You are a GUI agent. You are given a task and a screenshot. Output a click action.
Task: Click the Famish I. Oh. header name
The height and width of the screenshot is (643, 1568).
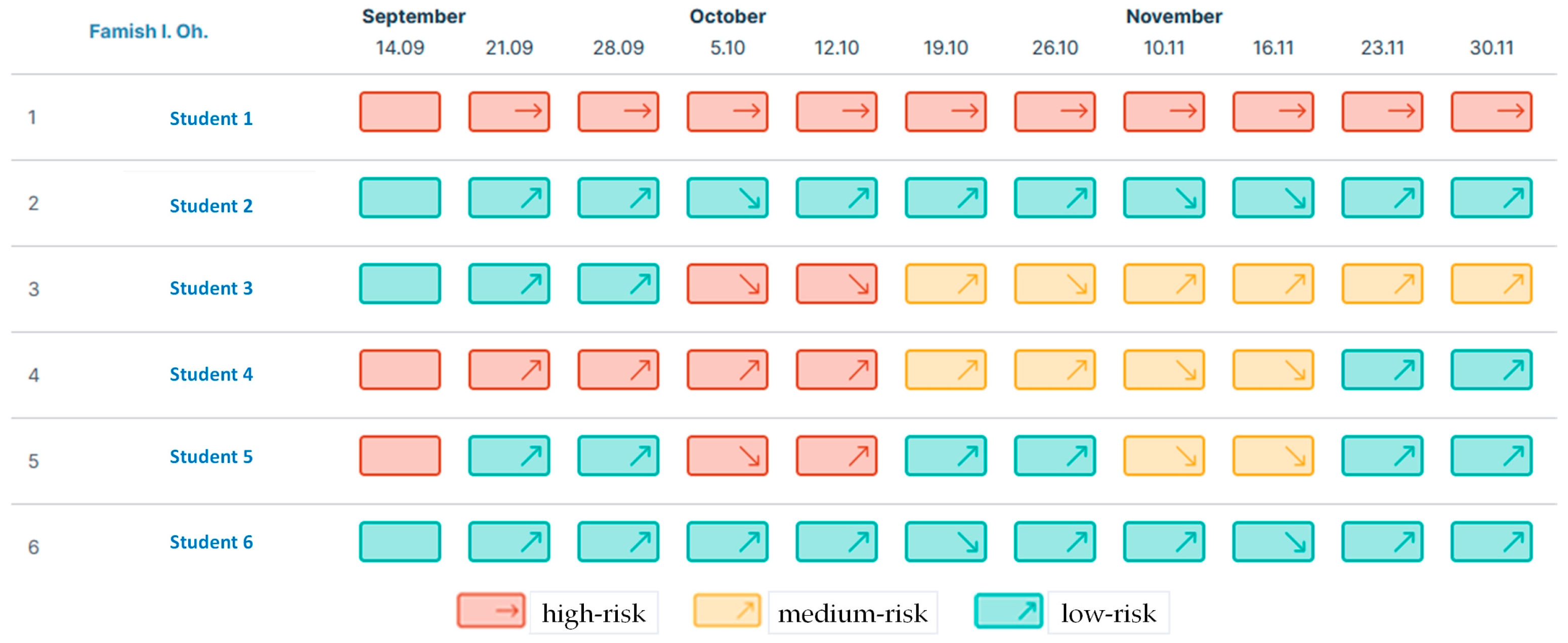click(x=149, y=31)
